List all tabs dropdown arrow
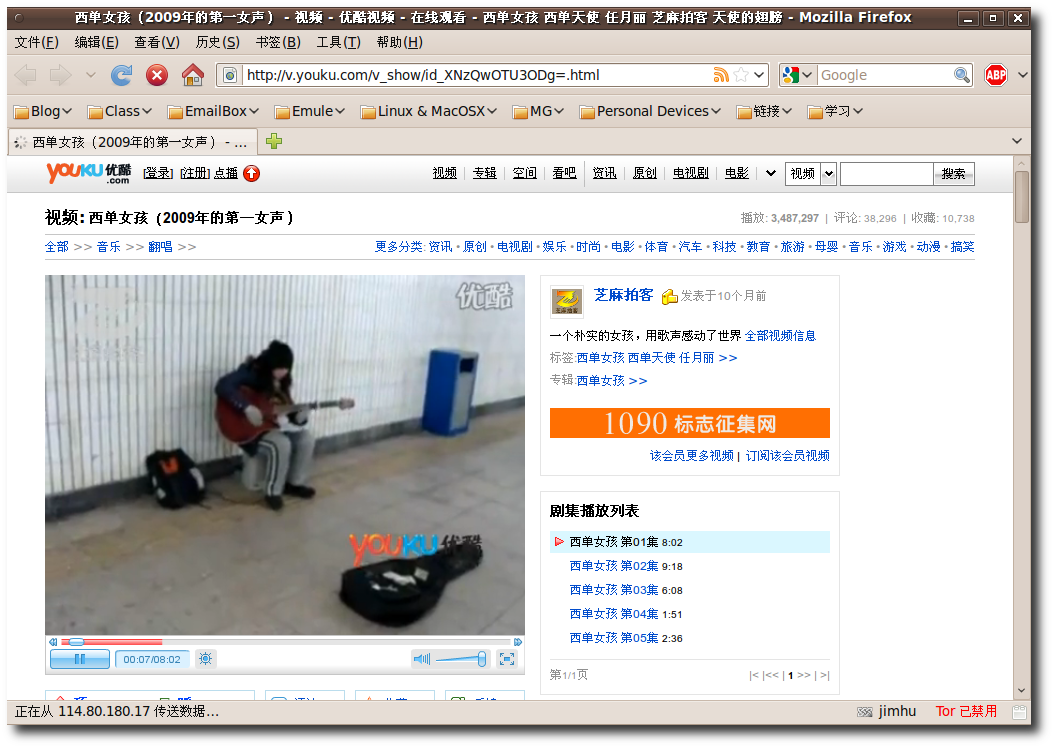 point(1016,141)
